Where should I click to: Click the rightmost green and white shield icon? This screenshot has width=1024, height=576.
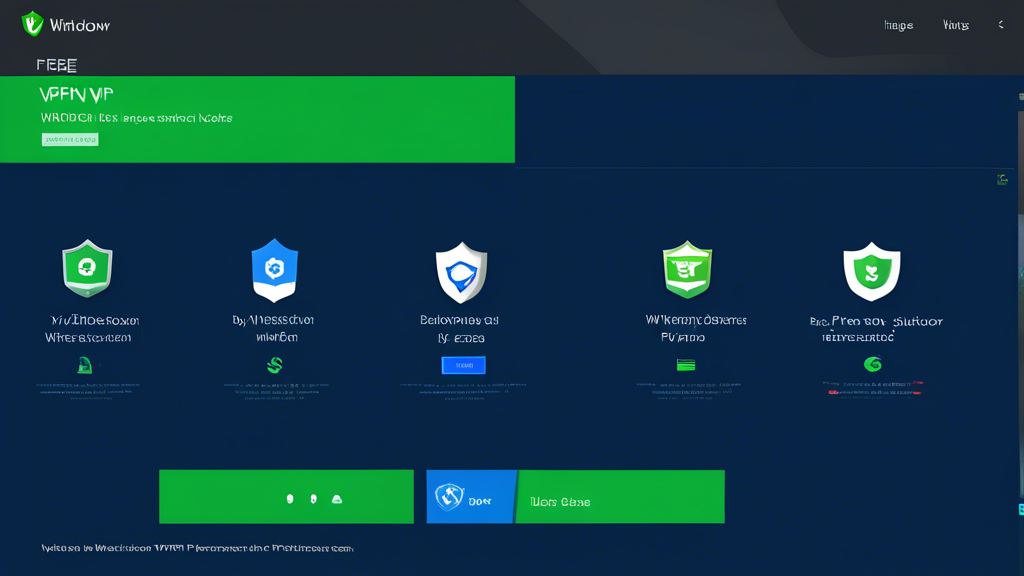tap(871, 271)
